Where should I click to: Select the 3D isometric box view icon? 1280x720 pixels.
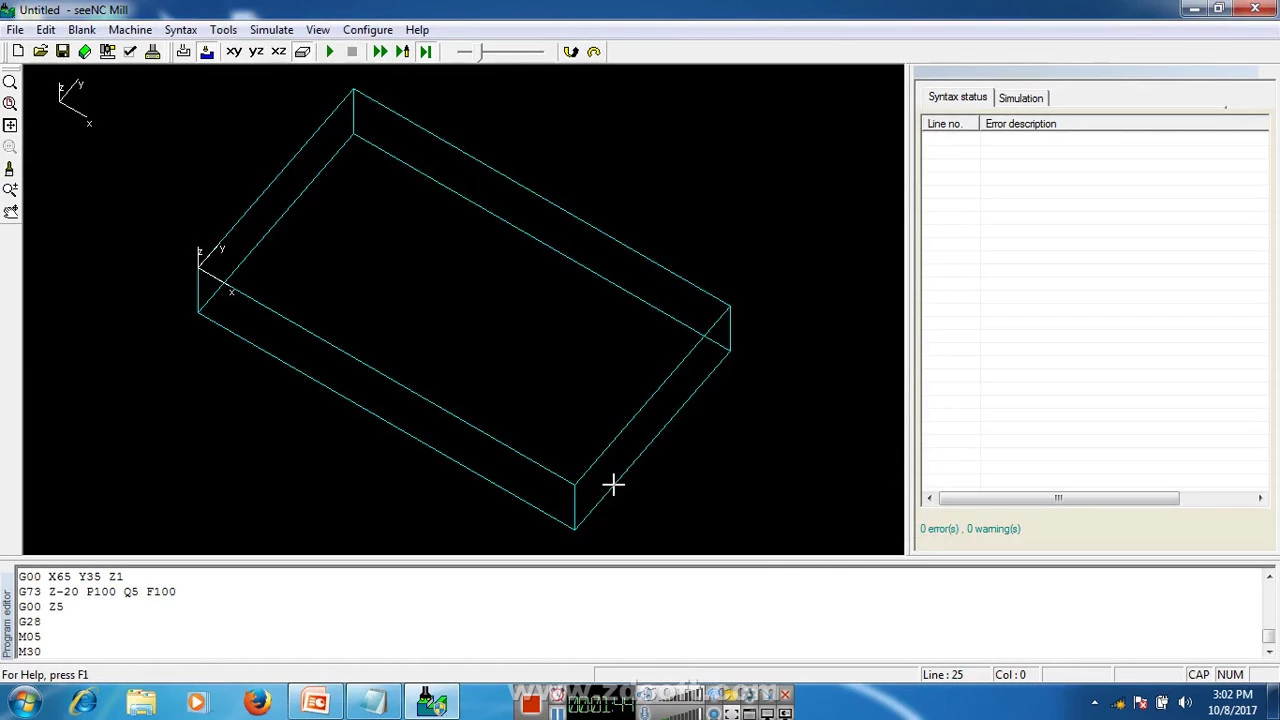tap(302, 52)
